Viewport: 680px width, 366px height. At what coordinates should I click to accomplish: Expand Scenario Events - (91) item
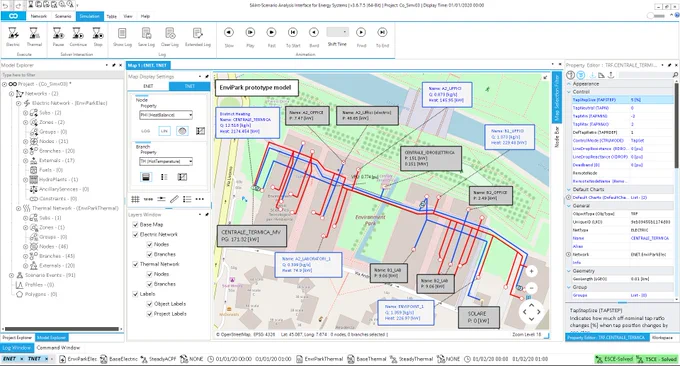point(12,275)
